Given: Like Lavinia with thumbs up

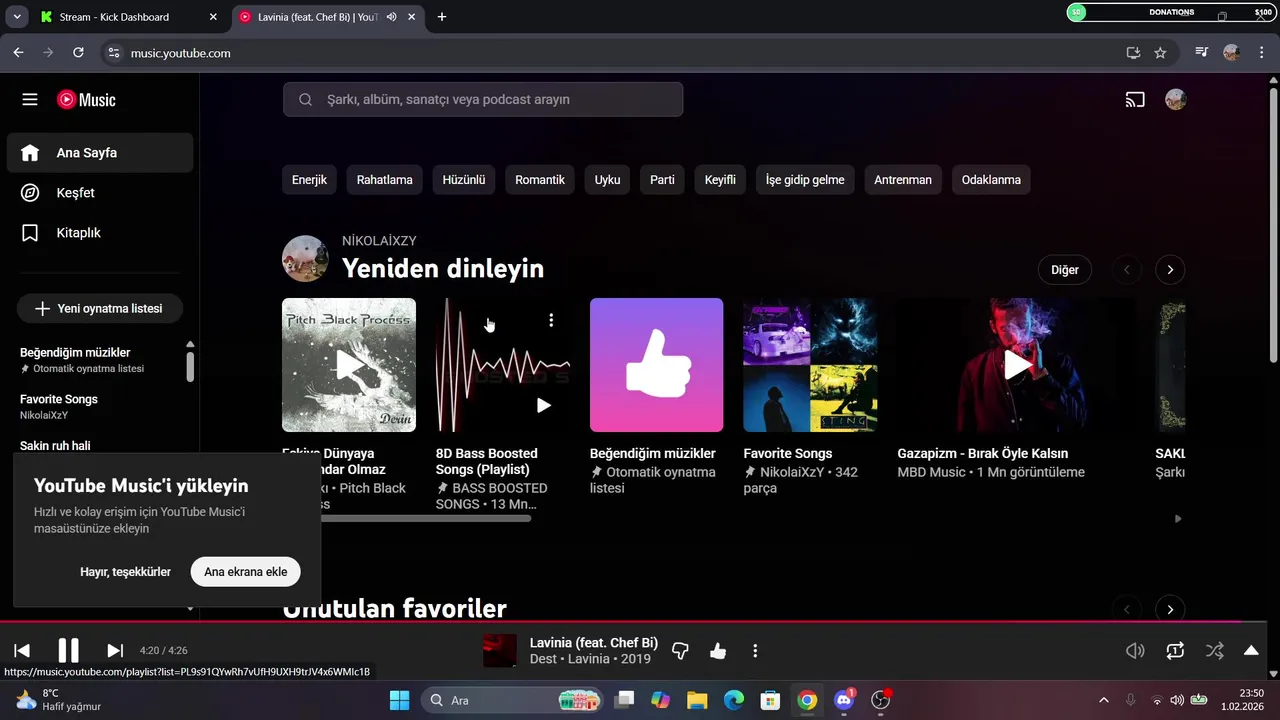Looking at the screenshot, I should pyautogui.click(x=718, y=651).
